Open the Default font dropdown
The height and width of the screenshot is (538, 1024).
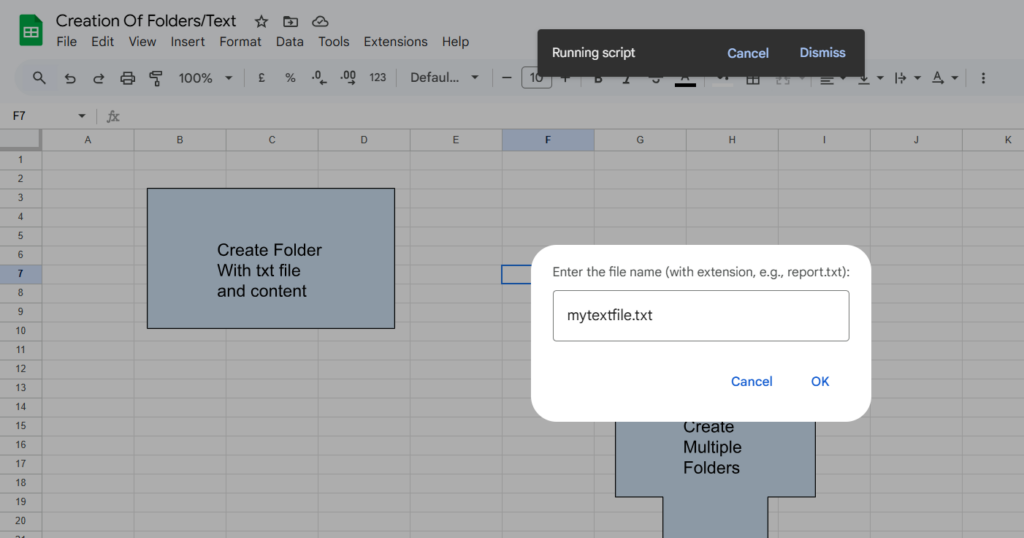(x=444, y=78)
